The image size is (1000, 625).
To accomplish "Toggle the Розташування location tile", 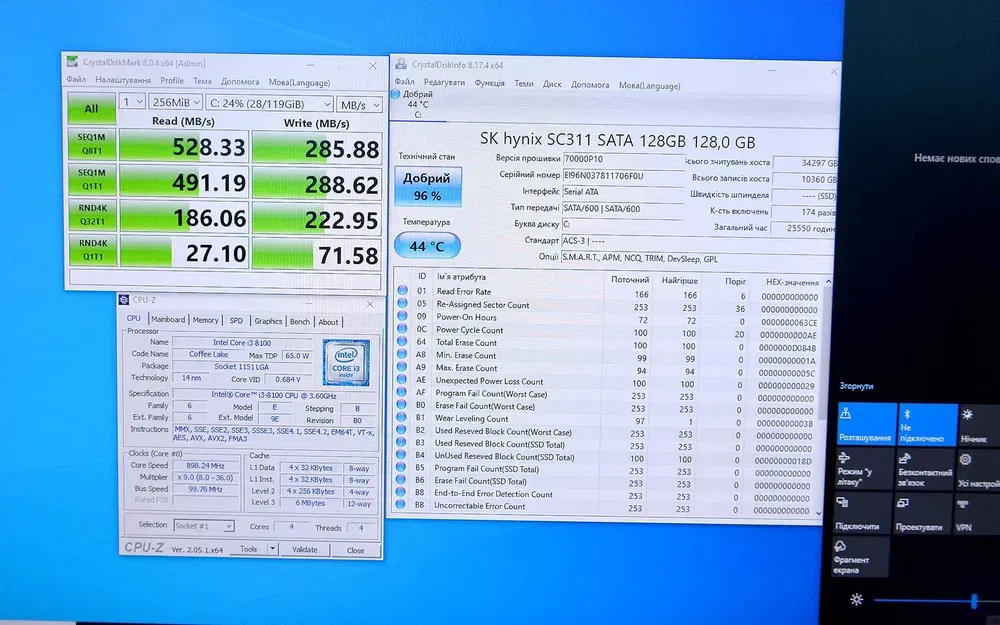I will pyautogui.click(x=866, y=424).
